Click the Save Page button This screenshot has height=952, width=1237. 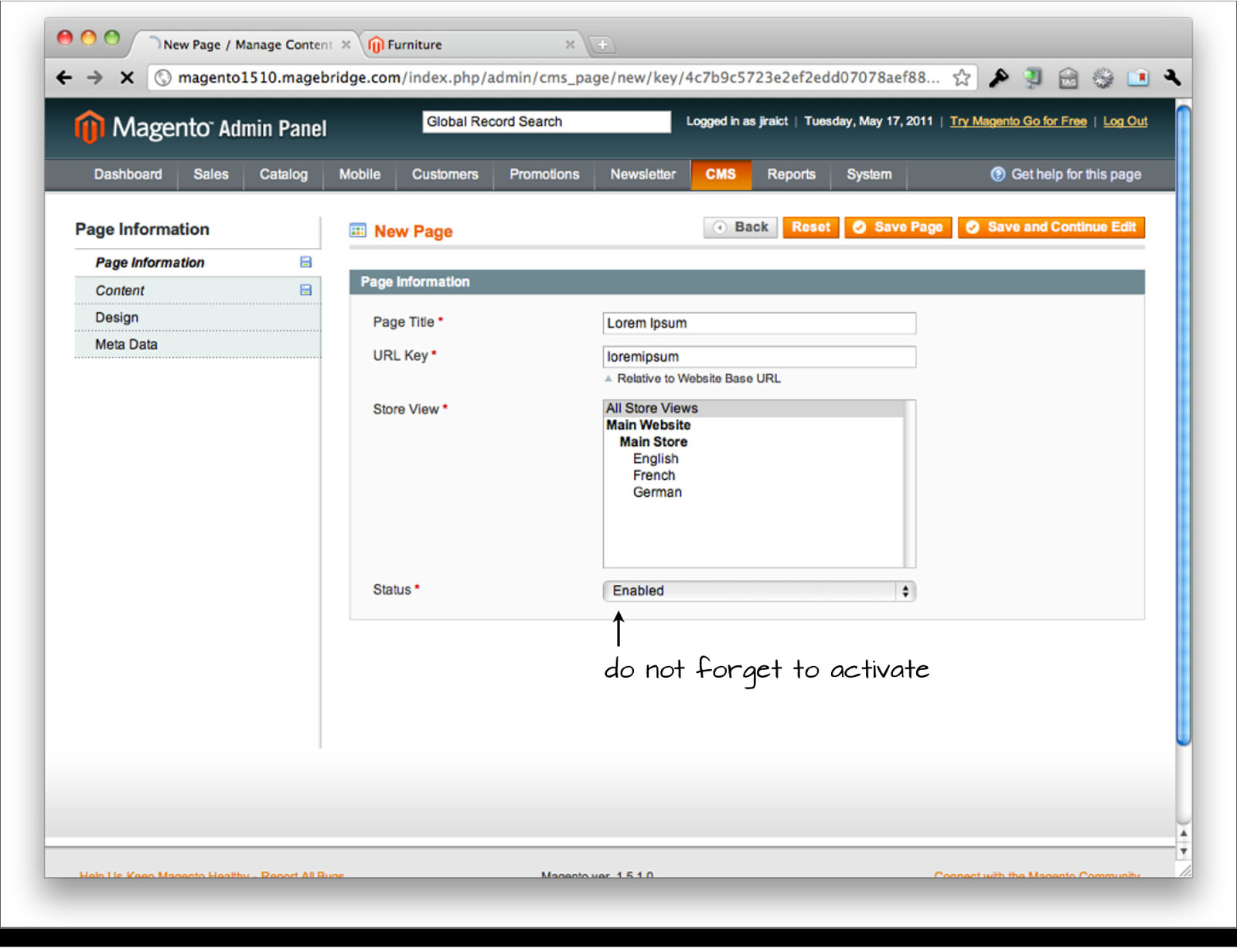point(898,227)
